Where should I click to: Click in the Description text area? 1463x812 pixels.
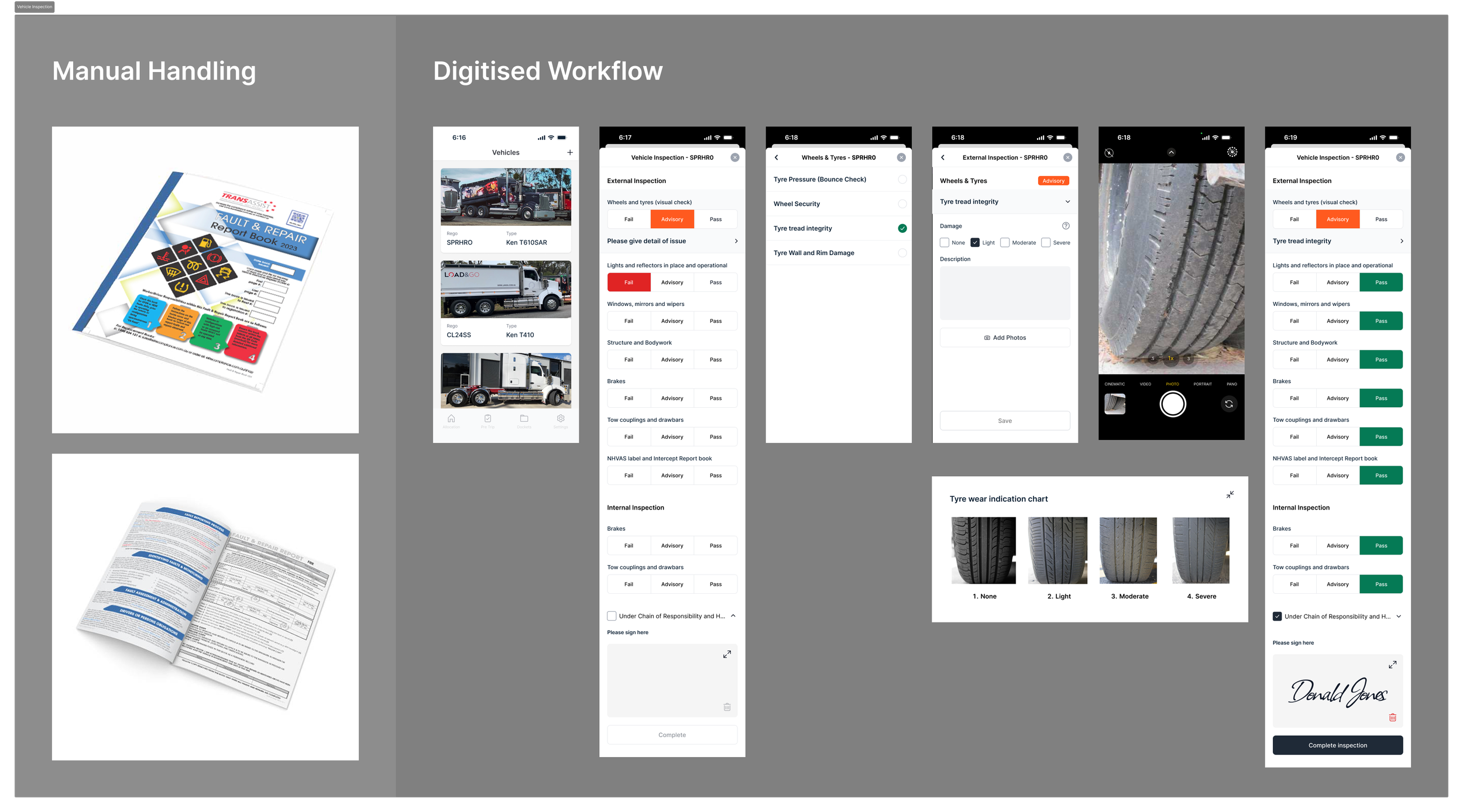pos(1005,293)
